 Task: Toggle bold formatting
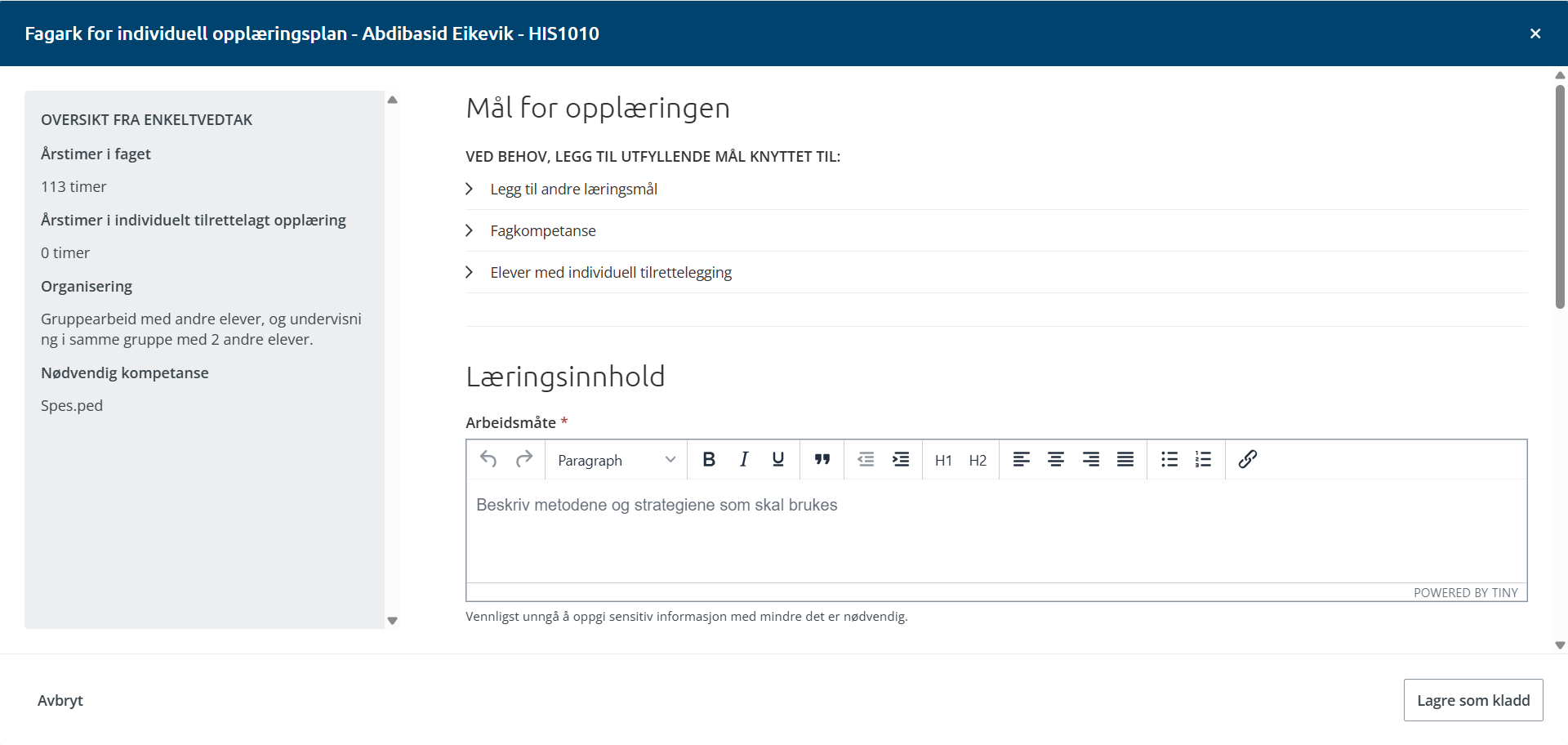tap(709, 459)
